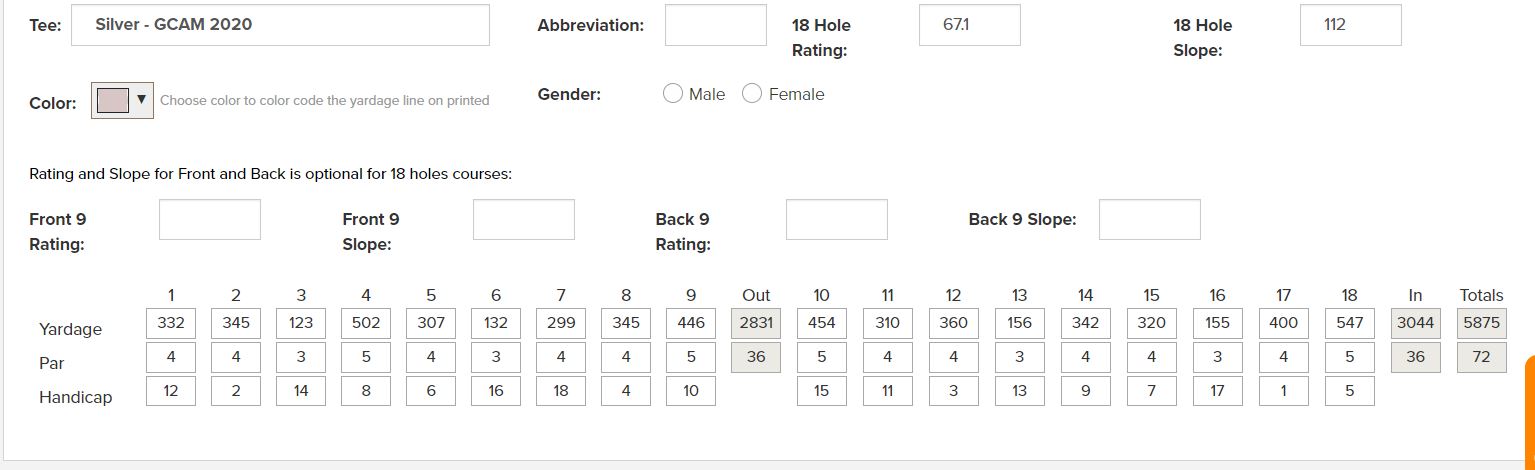The image size is (1535, 470).
Task: Focus the Back 9 Slope field
Action: click(1149, 220)
